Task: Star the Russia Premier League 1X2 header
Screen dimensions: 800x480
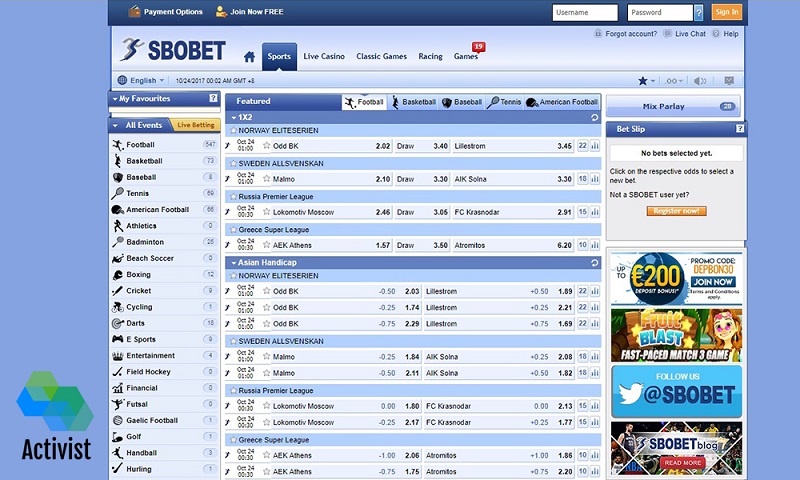Action: pyautogui.click(x=234, y=197)
